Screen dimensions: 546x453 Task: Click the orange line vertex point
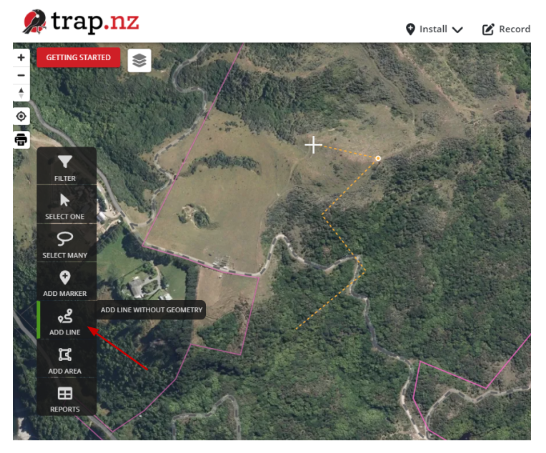coord(378,158)
